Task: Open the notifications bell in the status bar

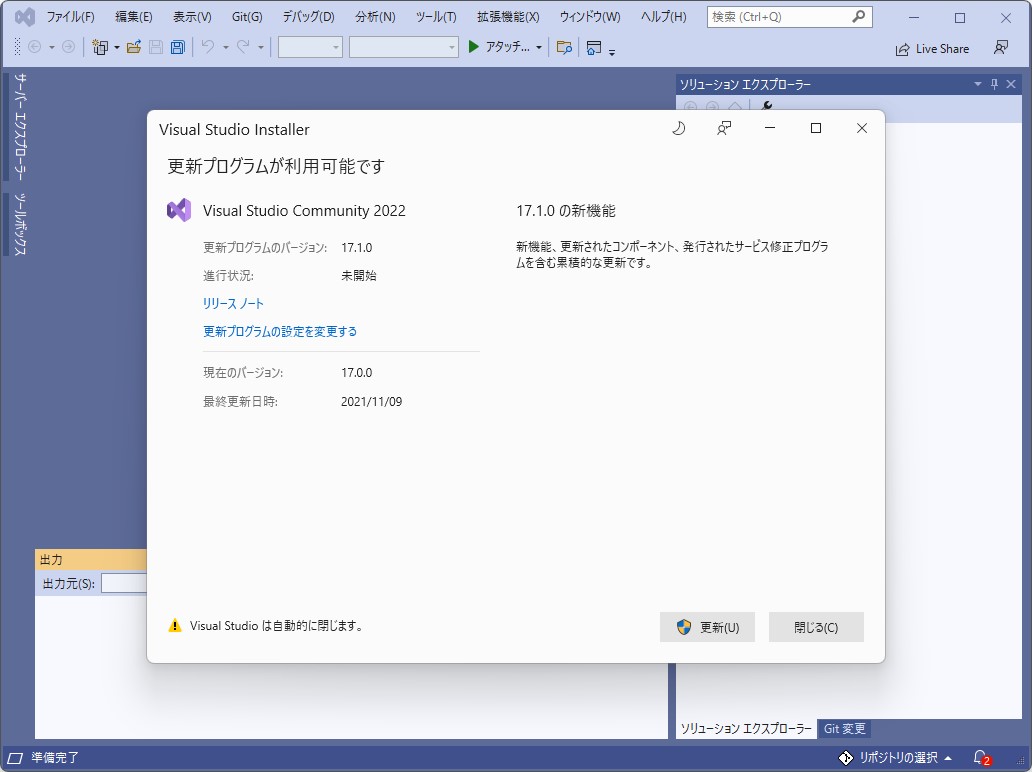Action: point(980,757)
